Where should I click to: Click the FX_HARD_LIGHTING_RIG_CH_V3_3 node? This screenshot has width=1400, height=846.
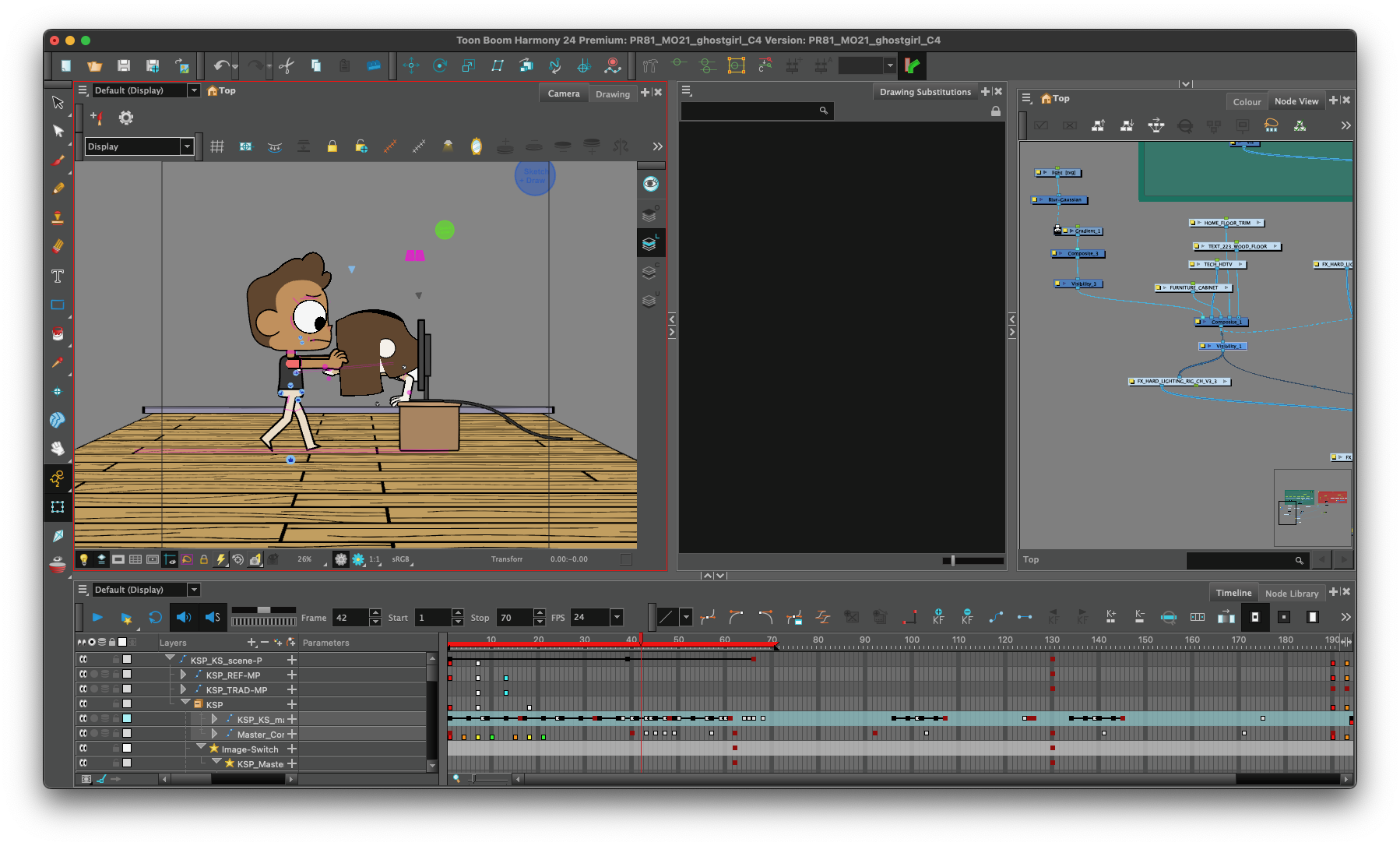click(1179, 382)
